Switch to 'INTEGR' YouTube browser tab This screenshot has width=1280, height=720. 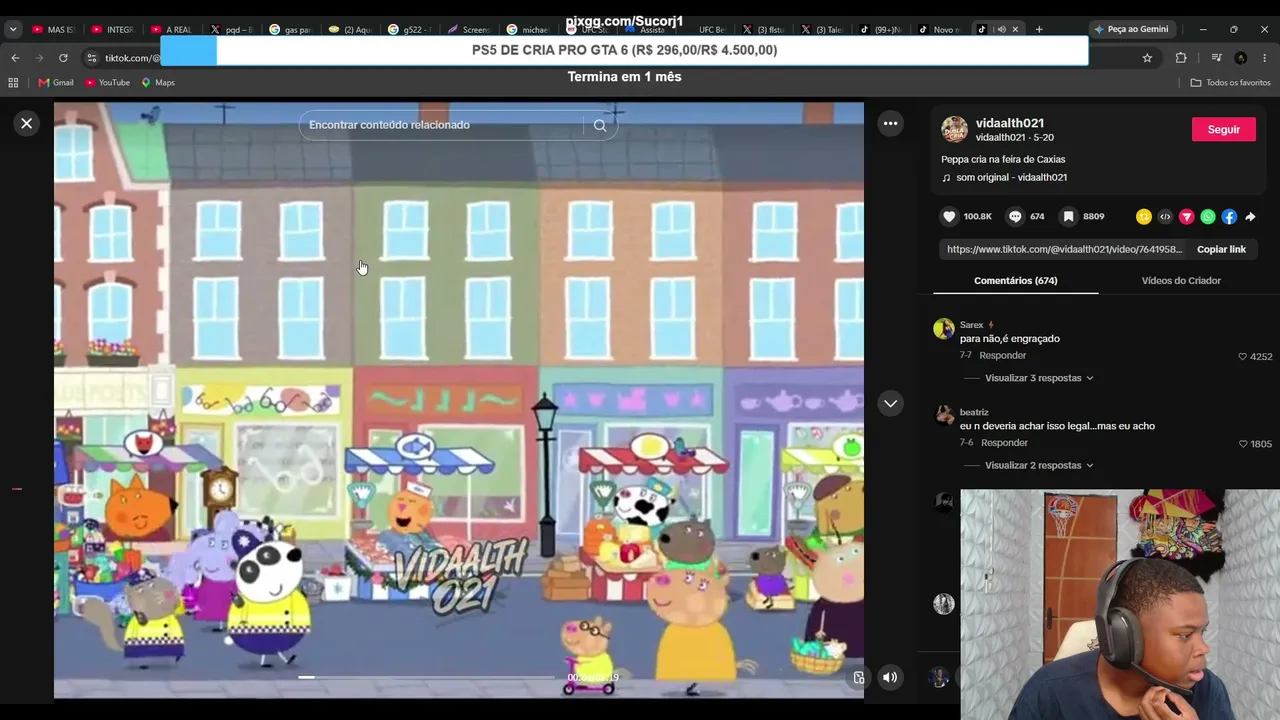(x=113, y=29)
